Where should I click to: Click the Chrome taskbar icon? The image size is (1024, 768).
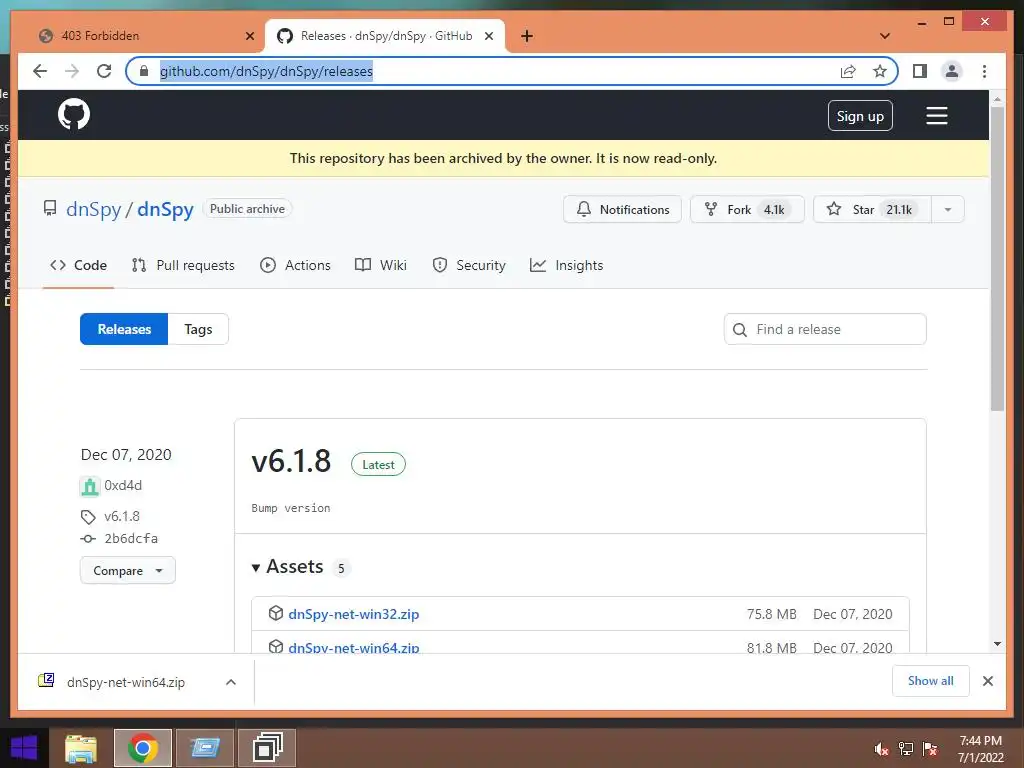142,748
